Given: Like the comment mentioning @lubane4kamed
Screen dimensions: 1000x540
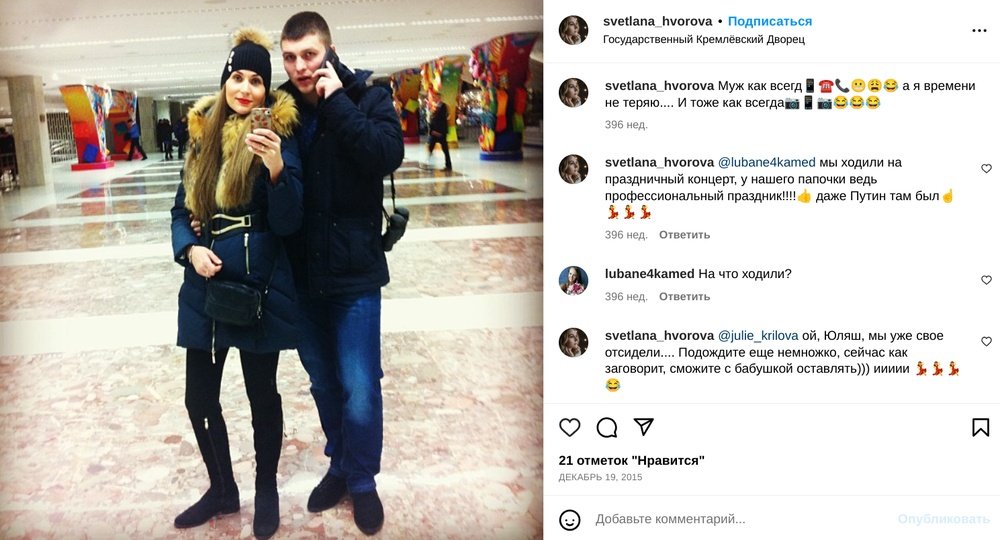Looking at the screenshot, I should 986,168.
